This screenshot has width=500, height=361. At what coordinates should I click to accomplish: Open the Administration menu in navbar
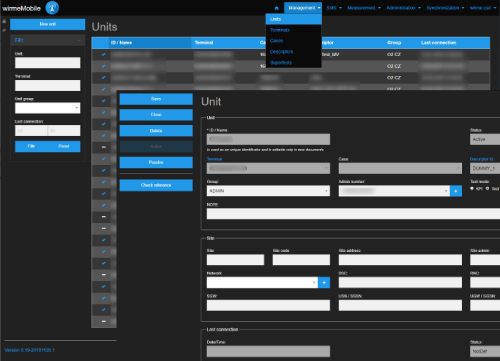point(403,8)
